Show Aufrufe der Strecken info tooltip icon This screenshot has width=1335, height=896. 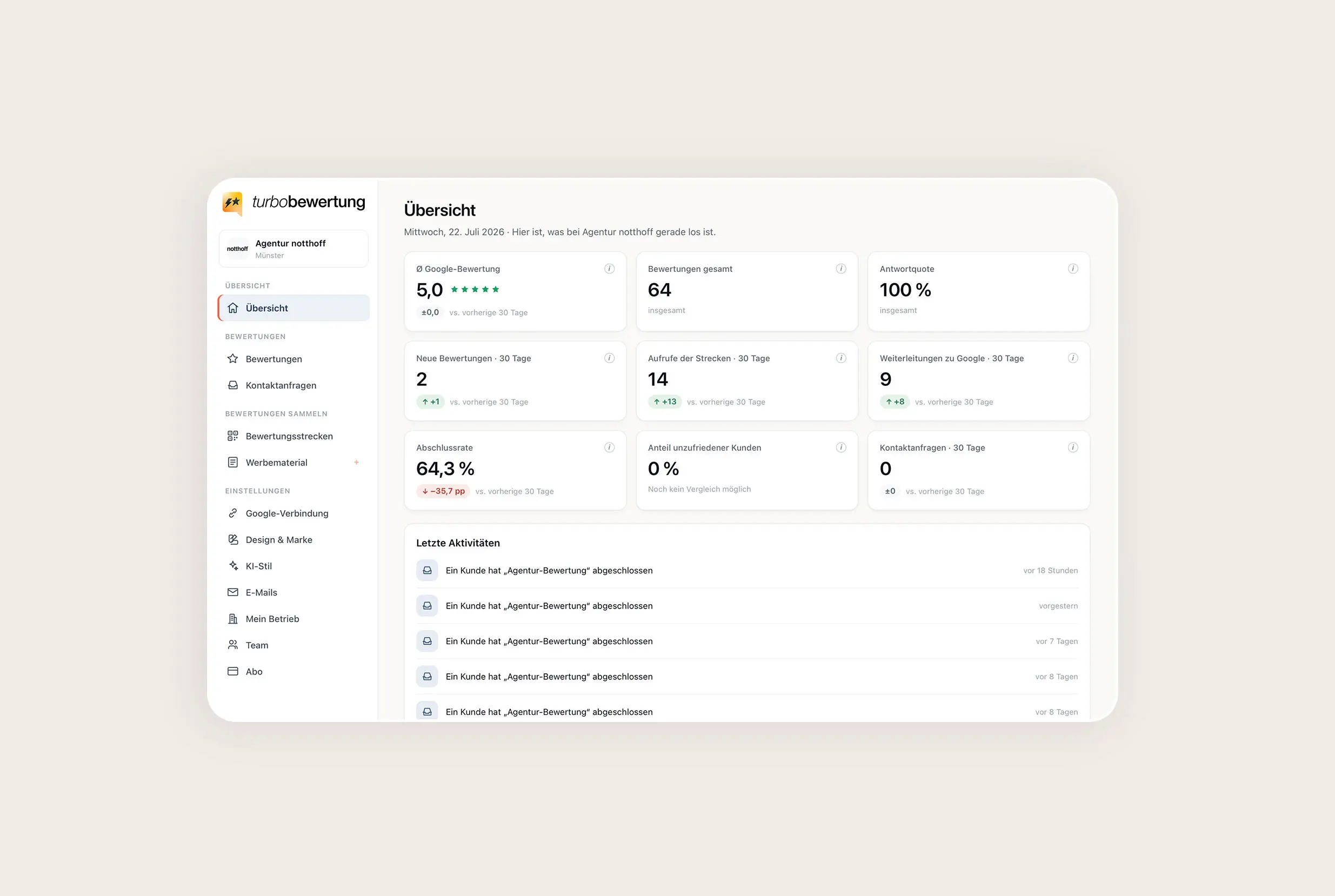tap(840, 358)
